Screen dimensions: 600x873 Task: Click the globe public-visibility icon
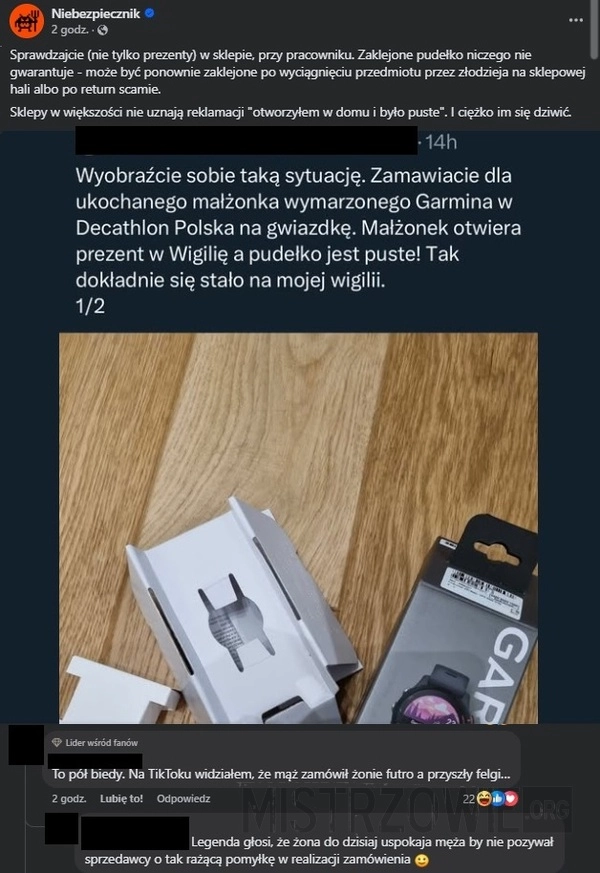point(102,31)
